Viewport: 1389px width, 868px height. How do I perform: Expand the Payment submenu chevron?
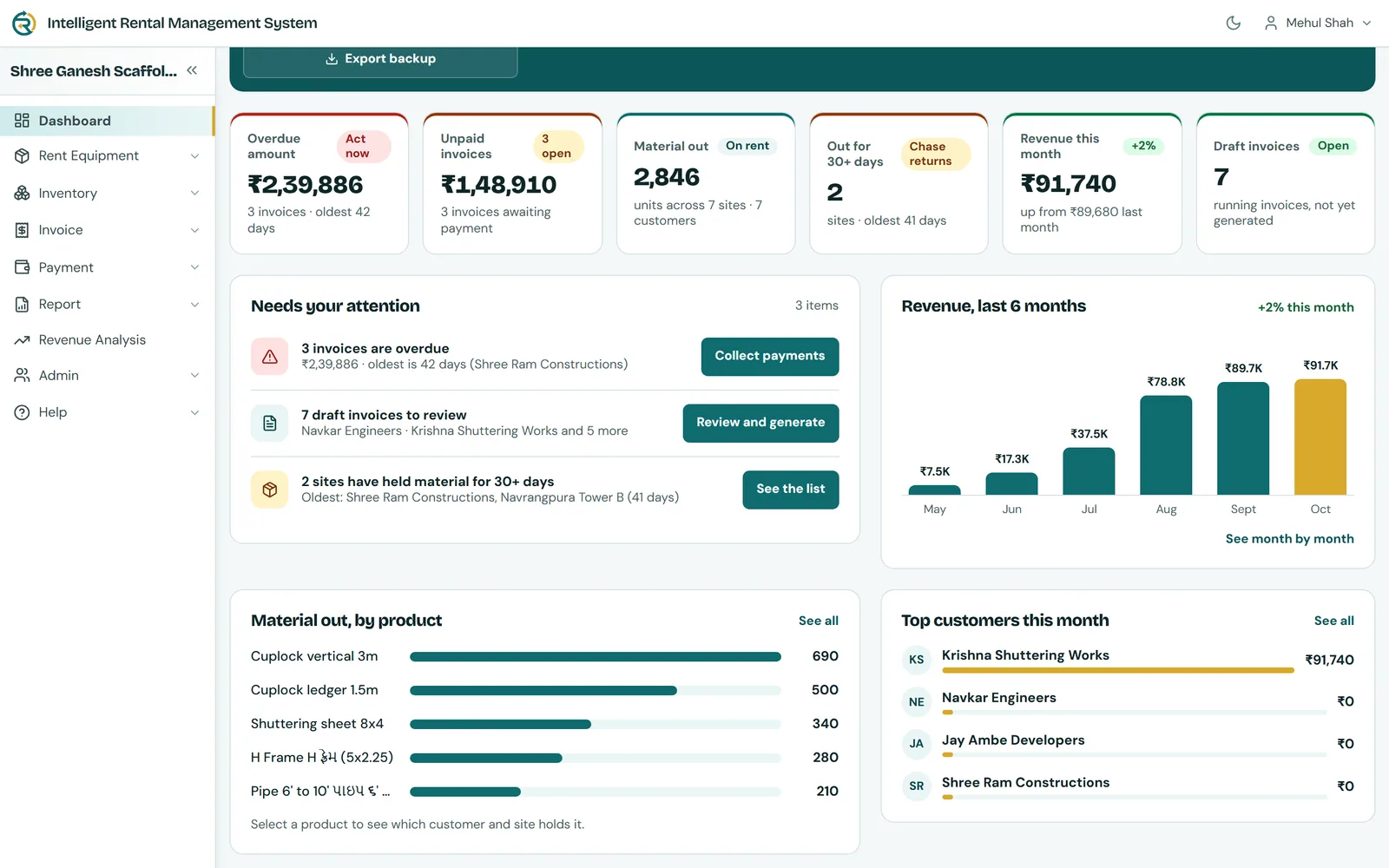pos(194,267)
